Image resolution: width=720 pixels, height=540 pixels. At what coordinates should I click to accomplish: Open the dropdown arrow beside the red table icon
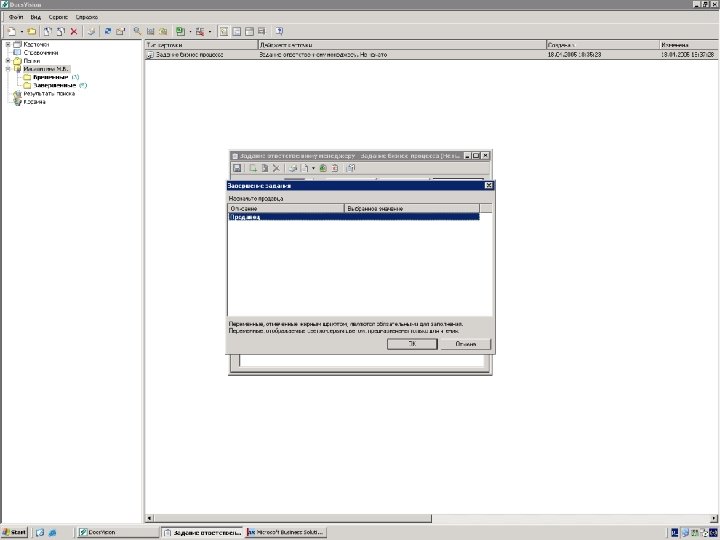(210, 31)
